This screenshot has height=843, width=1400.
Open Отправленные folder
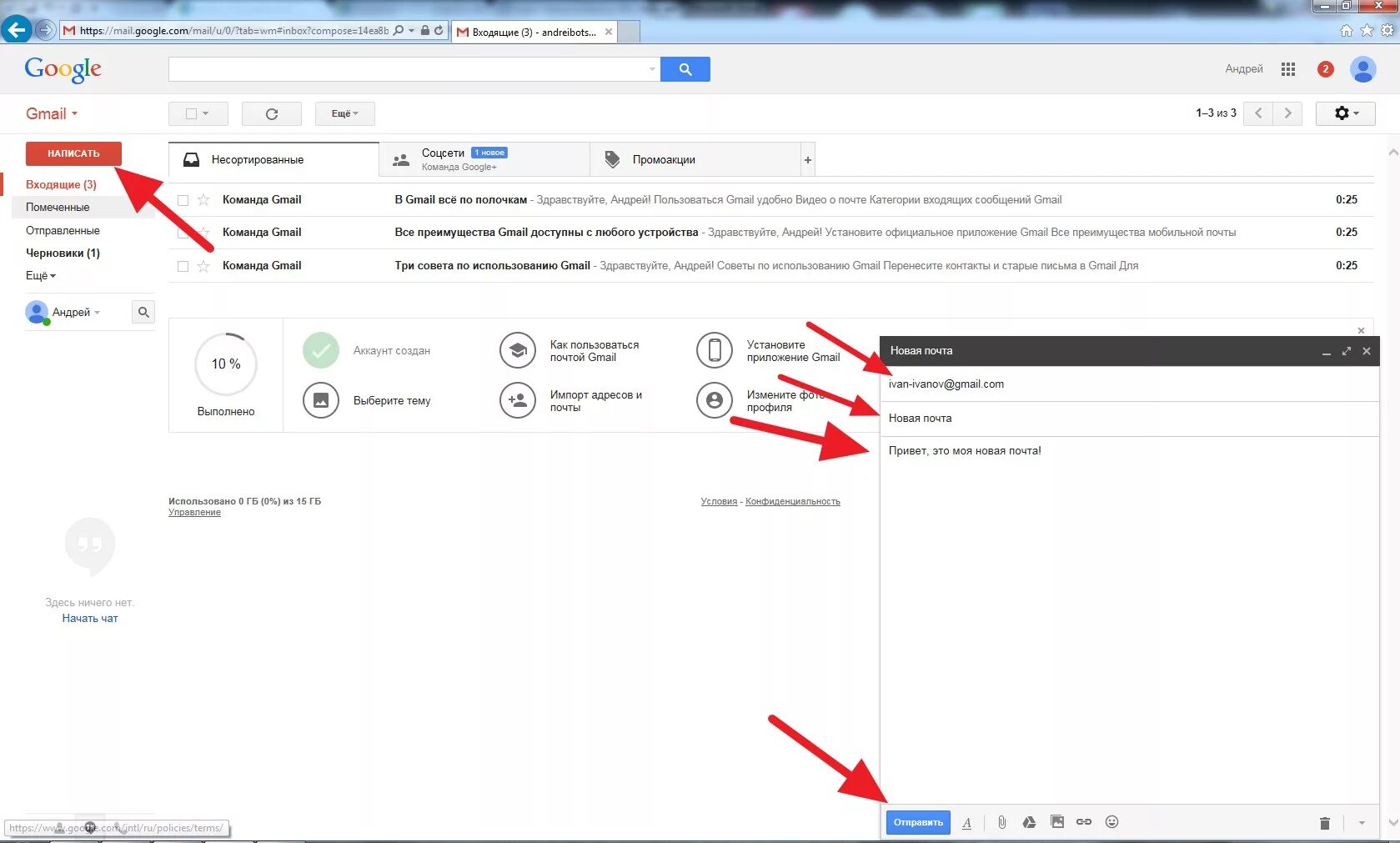coord(63,230)
